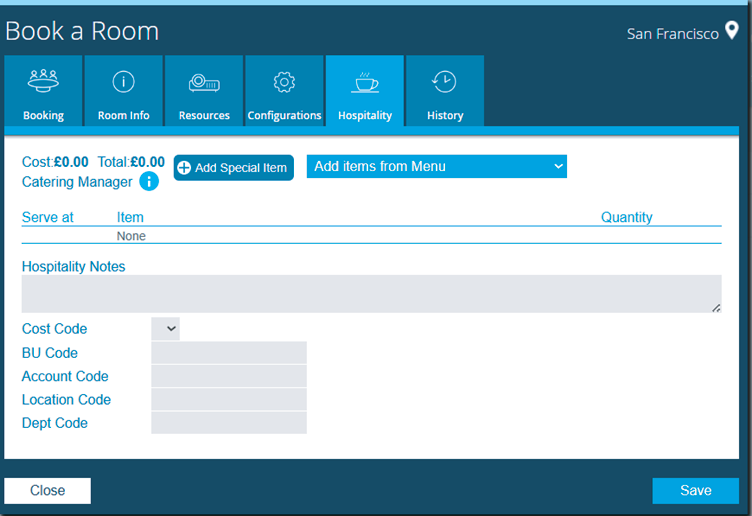Switch to the Room Info tab label
Image resolution: width=752 pixels, height=516 pixels.
coord(124,116)
